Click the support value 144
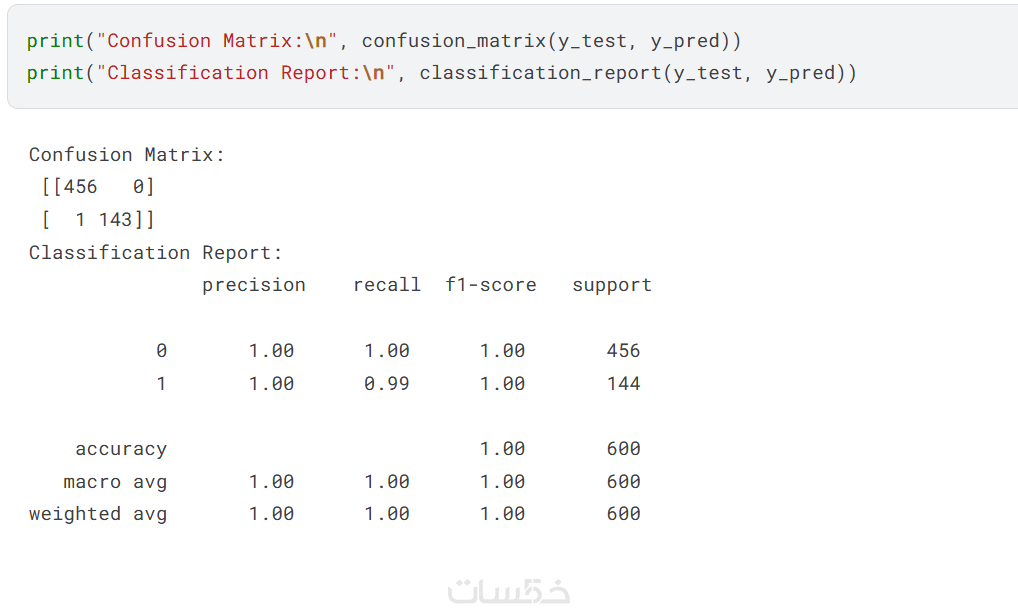The width and height of the screenshot is (1018, 616). (x=623, y=384)
